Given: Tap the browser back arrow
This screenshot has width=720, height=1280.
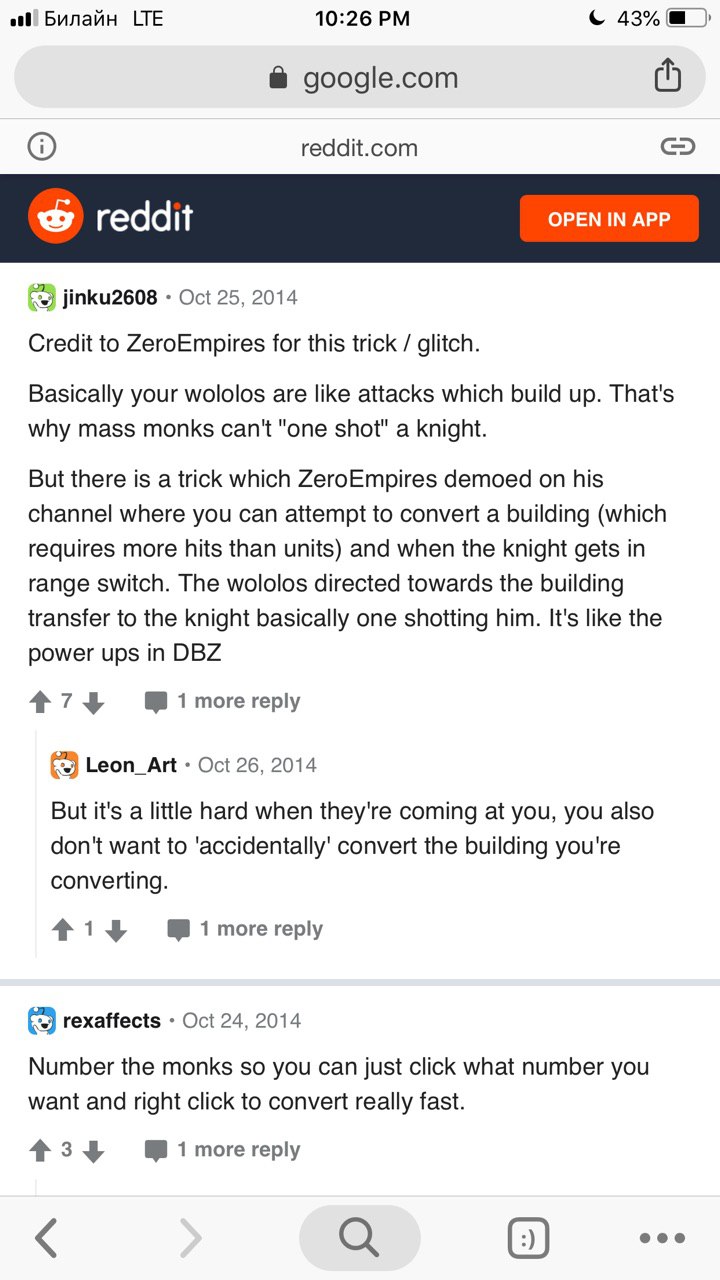Looking at the screenshot, I should coord(46,1238).
